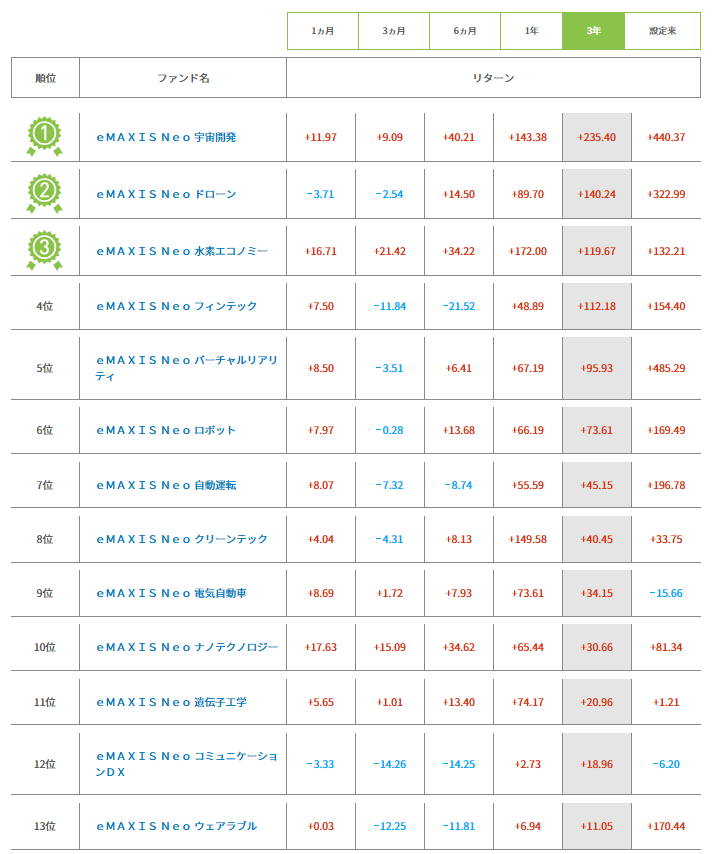Switch to the 1ヵ月 period tab
This screenshot has height=854, width=715.
tap(322, 31)
